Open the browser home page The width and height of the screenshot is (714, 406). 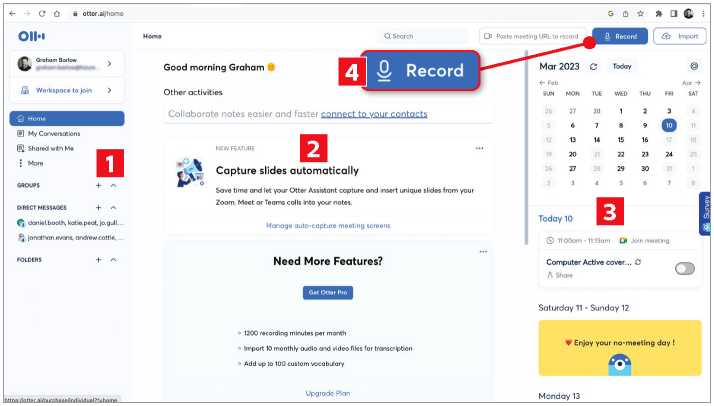[x=57, y=14]
